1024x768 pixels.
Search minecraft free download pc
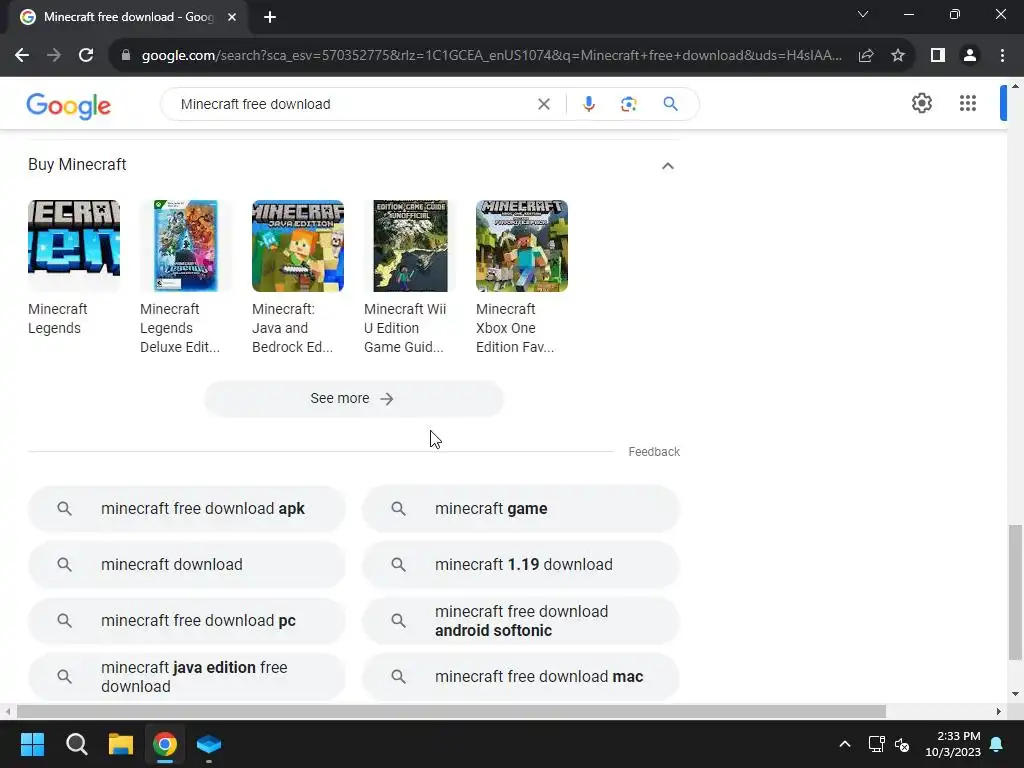click(187, 620)
